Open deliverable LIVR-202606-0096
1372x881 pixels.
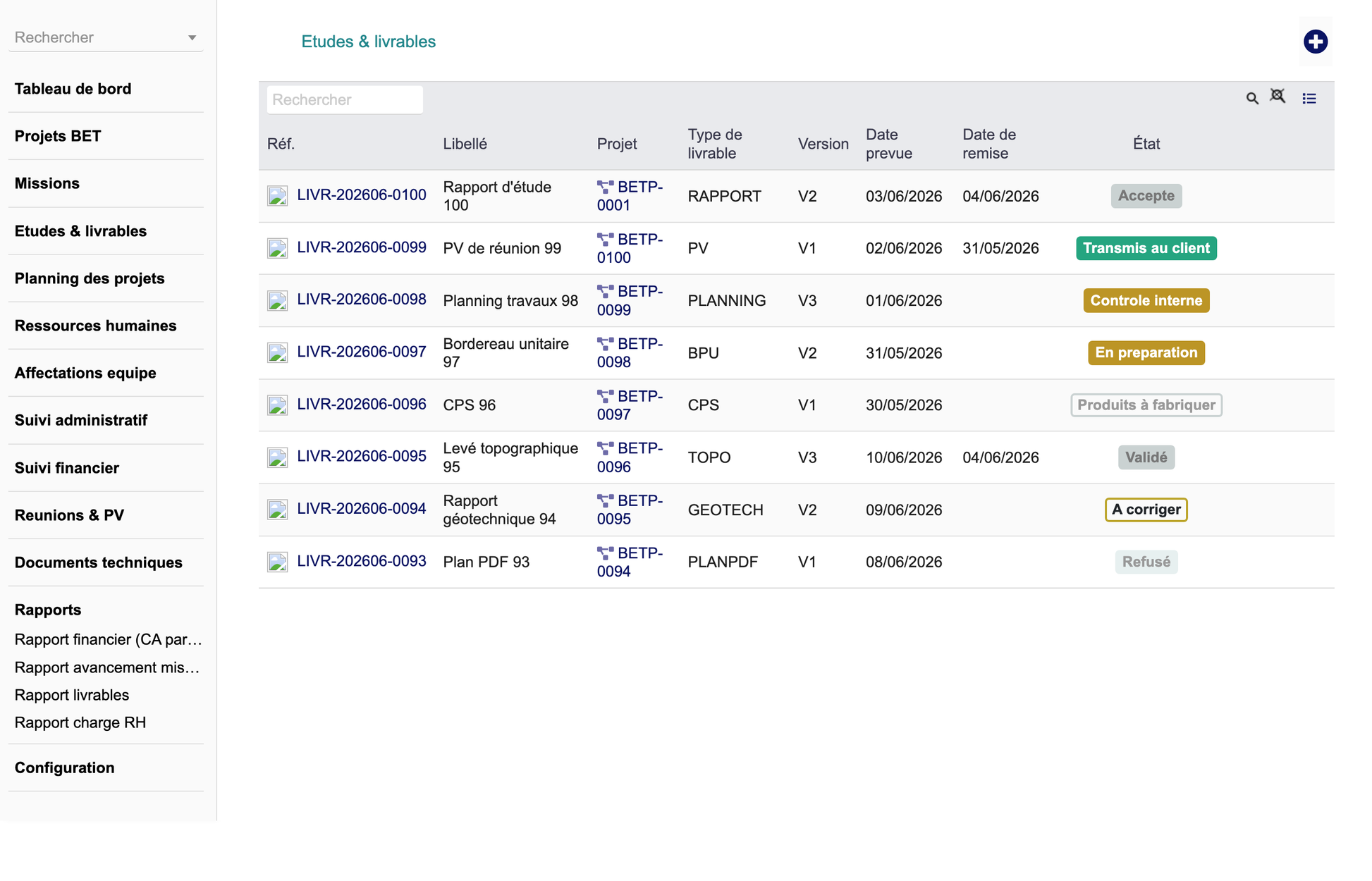tap(362, 405)
